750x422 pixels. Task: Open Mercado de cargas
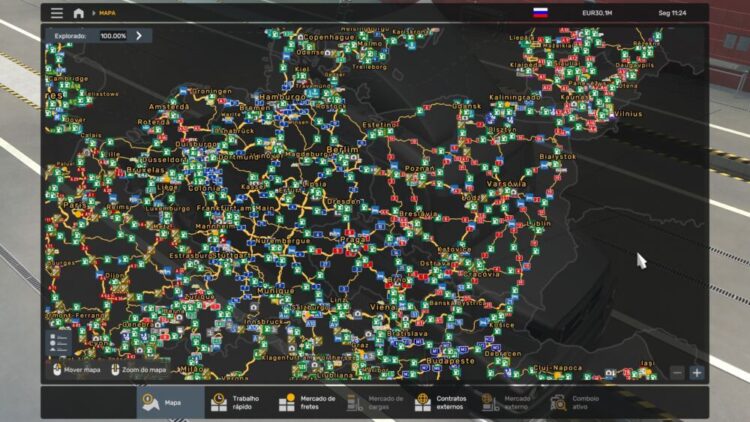tap(376, 402)
